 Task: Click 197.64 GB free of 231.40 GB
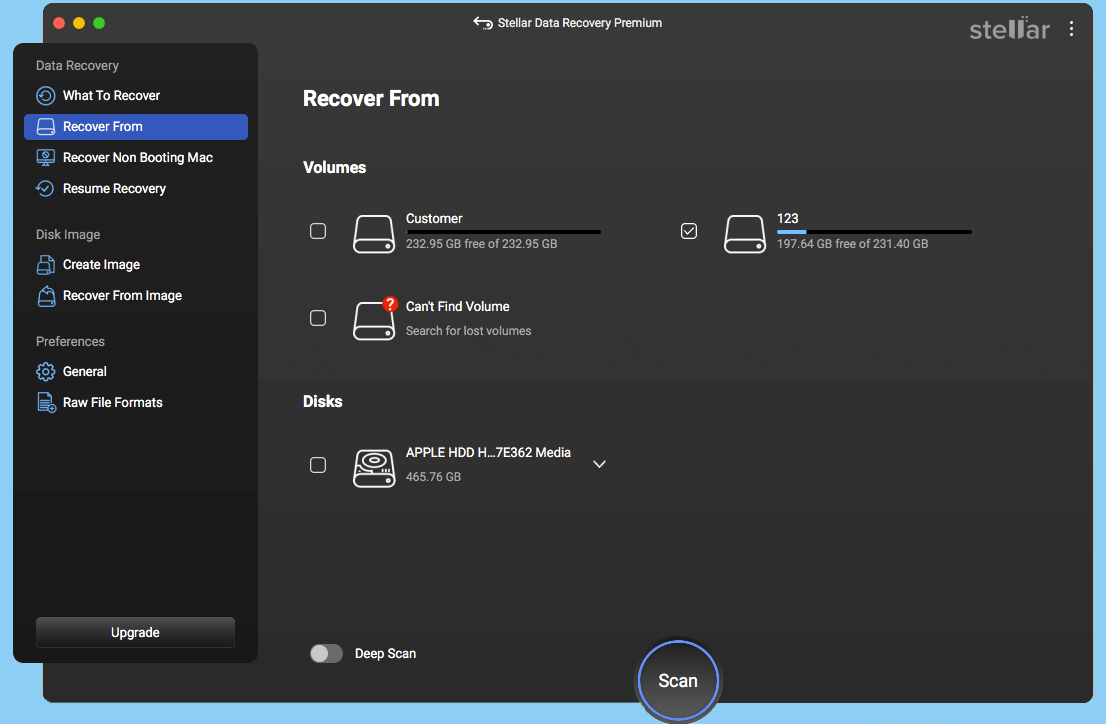pos(852,243)
